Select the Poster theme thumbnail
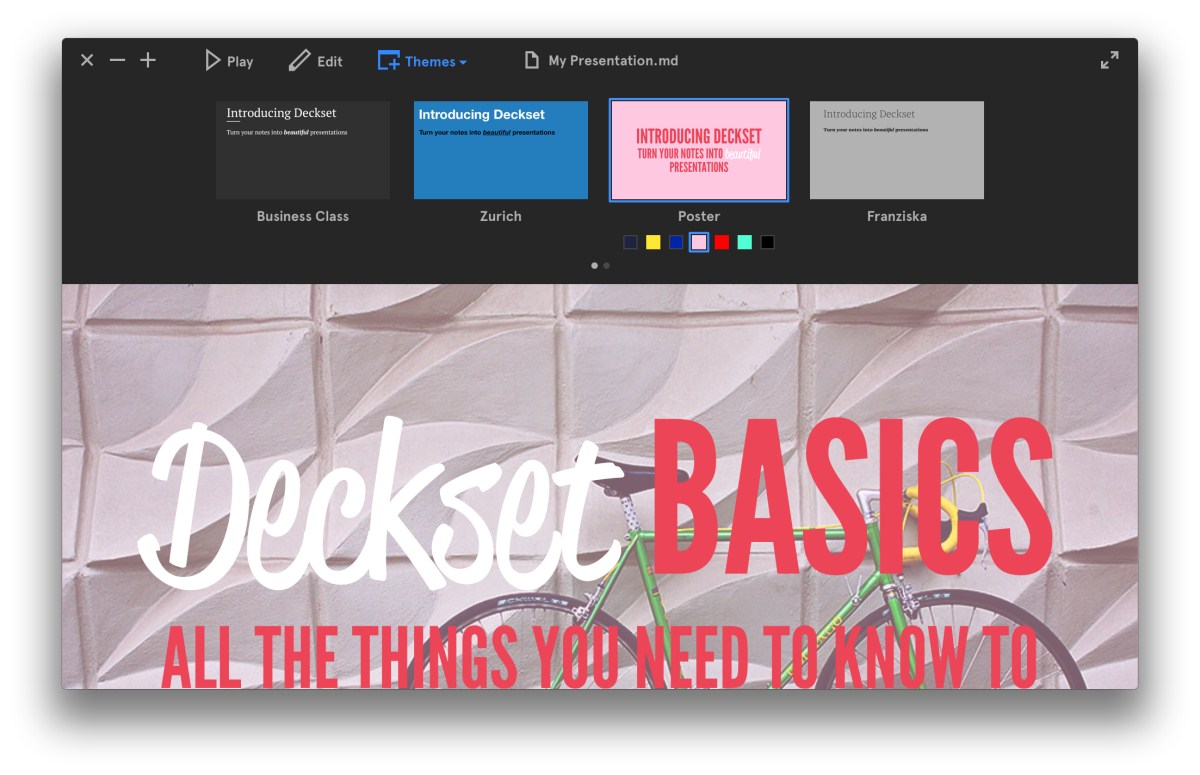Image resolution: width=1200 pixels, height=775 pixels. click(x=699, y=150)
